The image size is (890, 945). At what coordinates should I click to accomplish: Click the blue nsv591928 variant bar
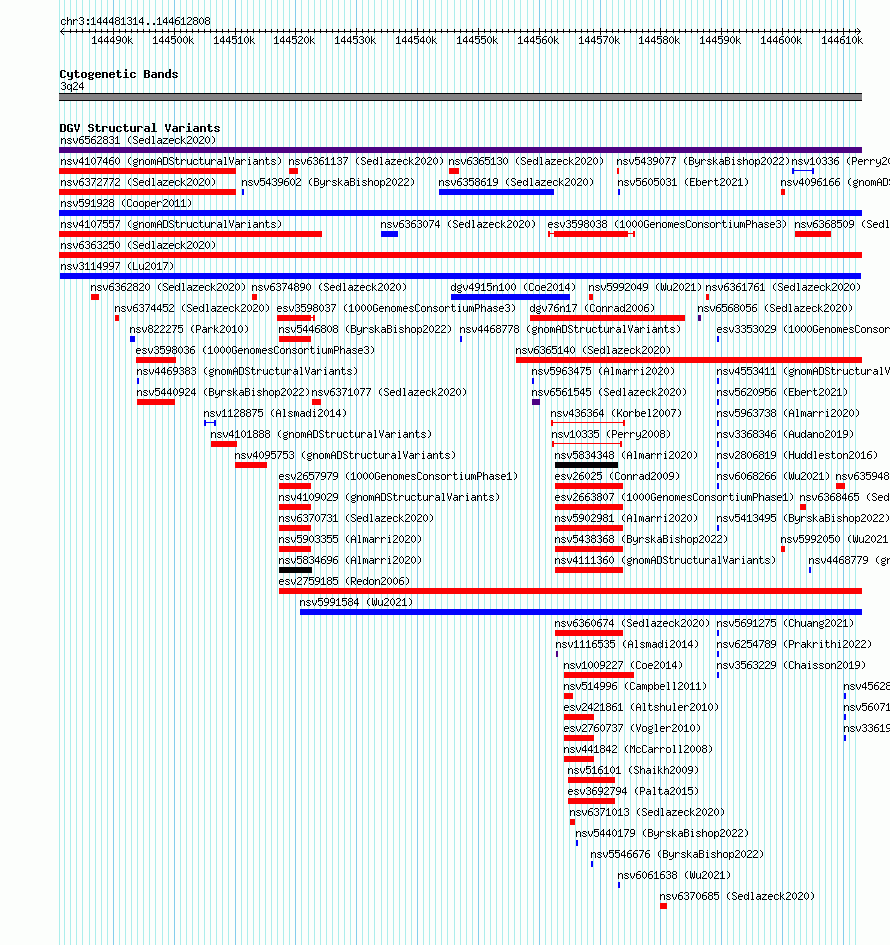[460, 213]
